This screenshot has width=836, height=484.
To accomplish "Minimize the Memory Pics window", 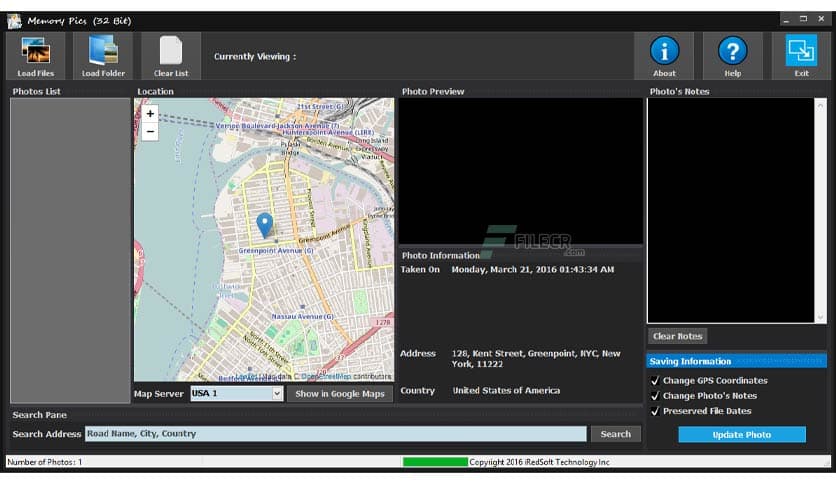I will point(786,20).
